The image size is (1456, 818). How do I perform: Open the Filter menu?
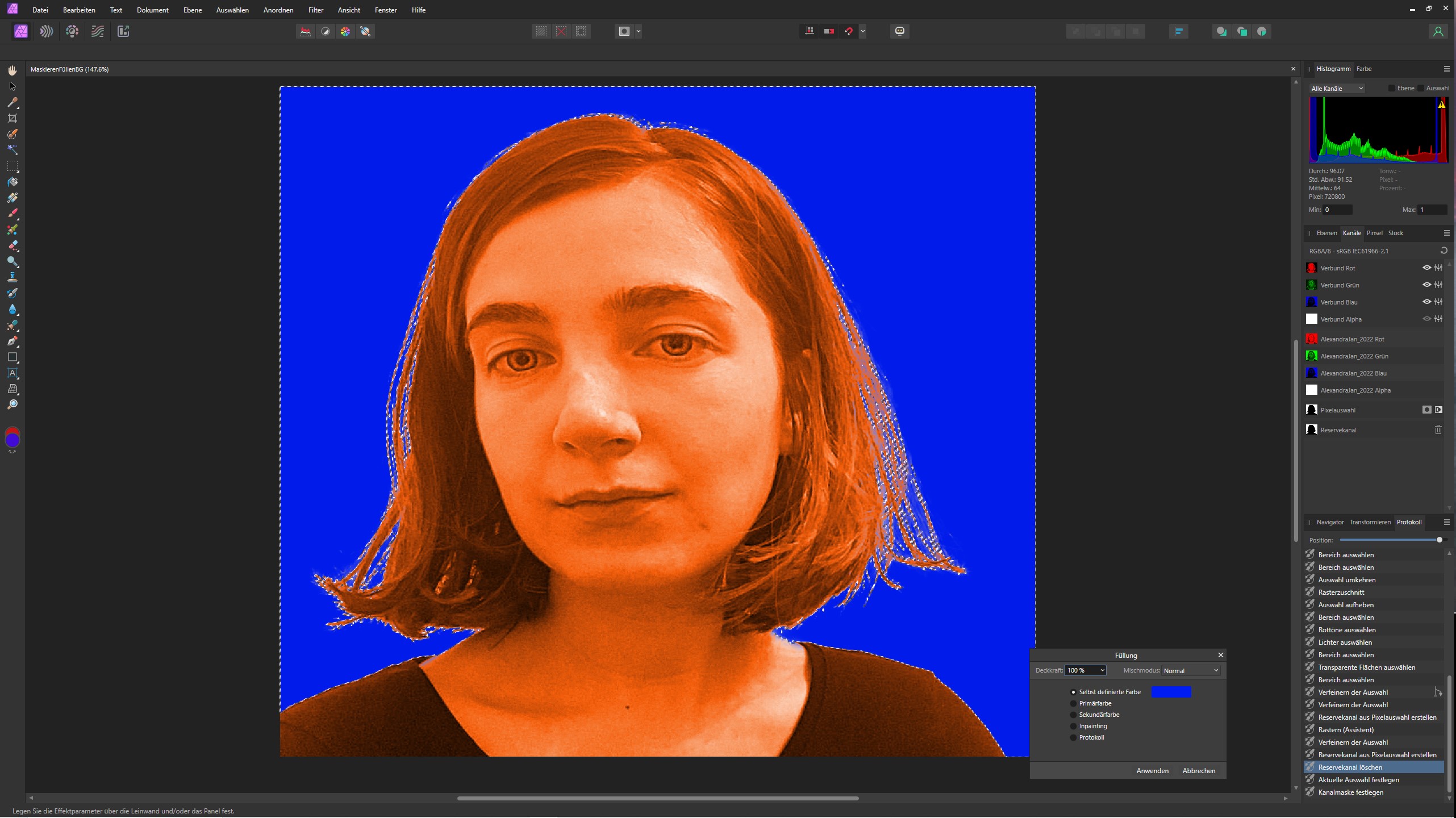tap(315, 10)
